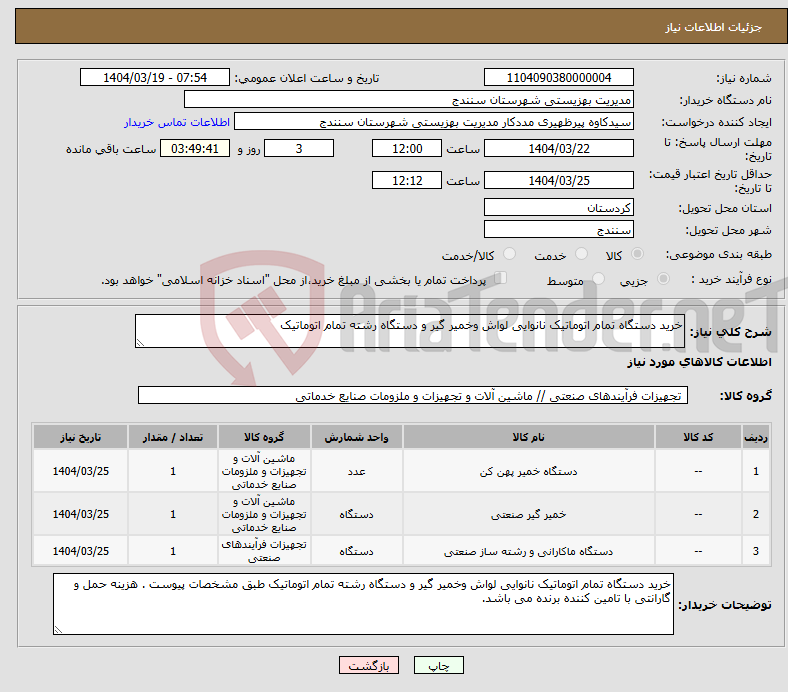This screenshot has width=788, height=692.
Task: Click the resize handle of description textarea
Action: (x=140, y=343)
